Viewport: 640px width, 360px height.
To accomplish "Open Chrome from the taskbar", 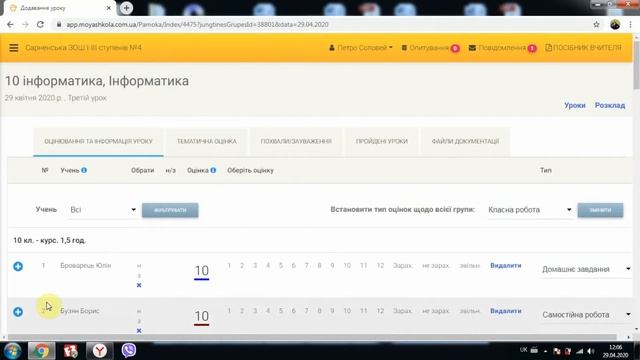I will click(41, 351).
